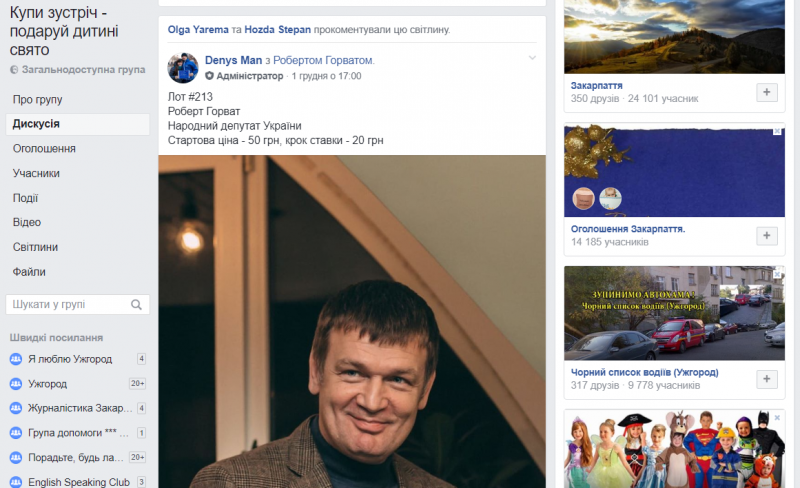Join Оголошення Закарпаття group via plus icon
This screenshot has height=488, width=800.
[766, 236]
